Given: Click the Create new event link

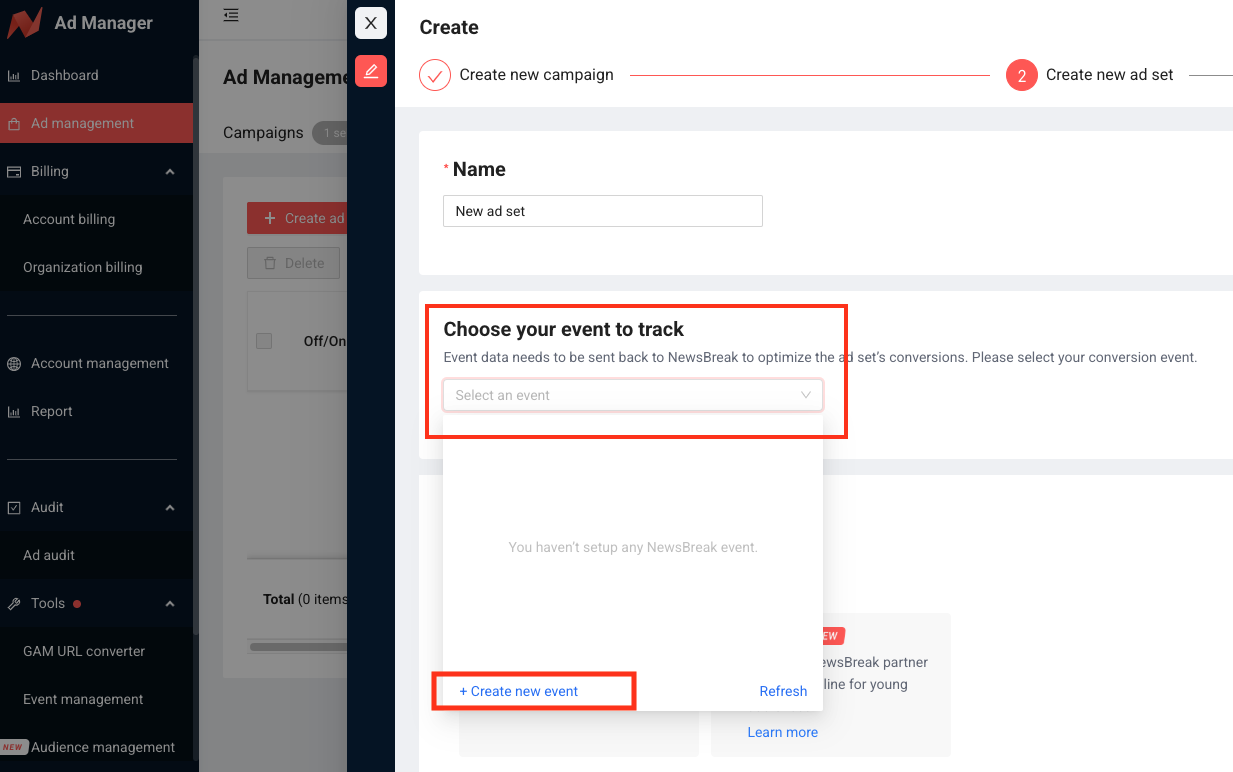Looking at the screenshot, I should [x=519, y=691].
